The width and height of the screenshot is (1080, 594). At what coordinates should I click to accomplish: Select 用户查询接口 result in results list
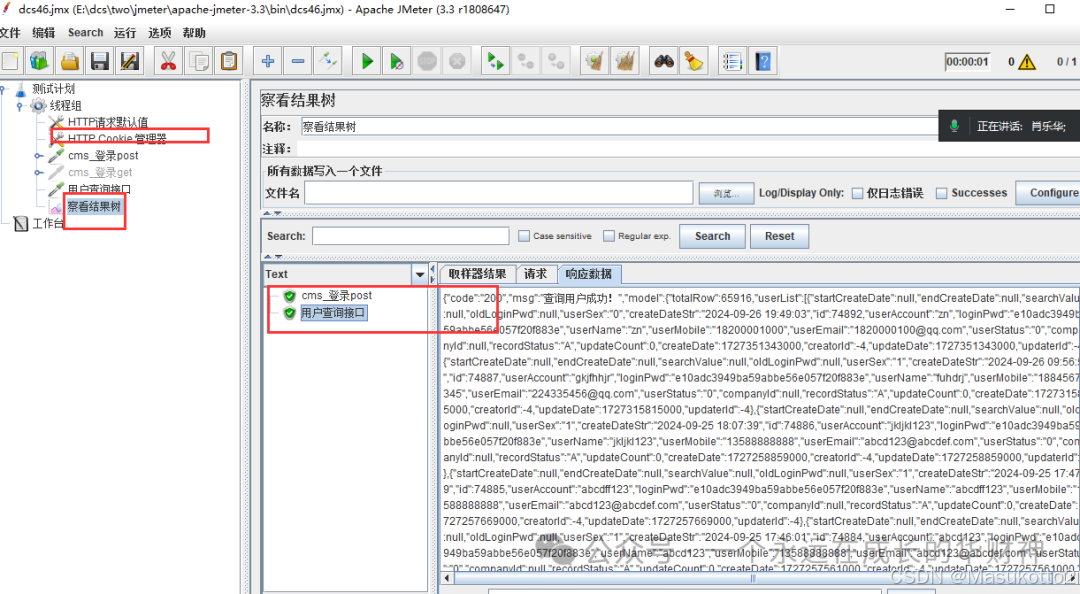coord(333,313)
